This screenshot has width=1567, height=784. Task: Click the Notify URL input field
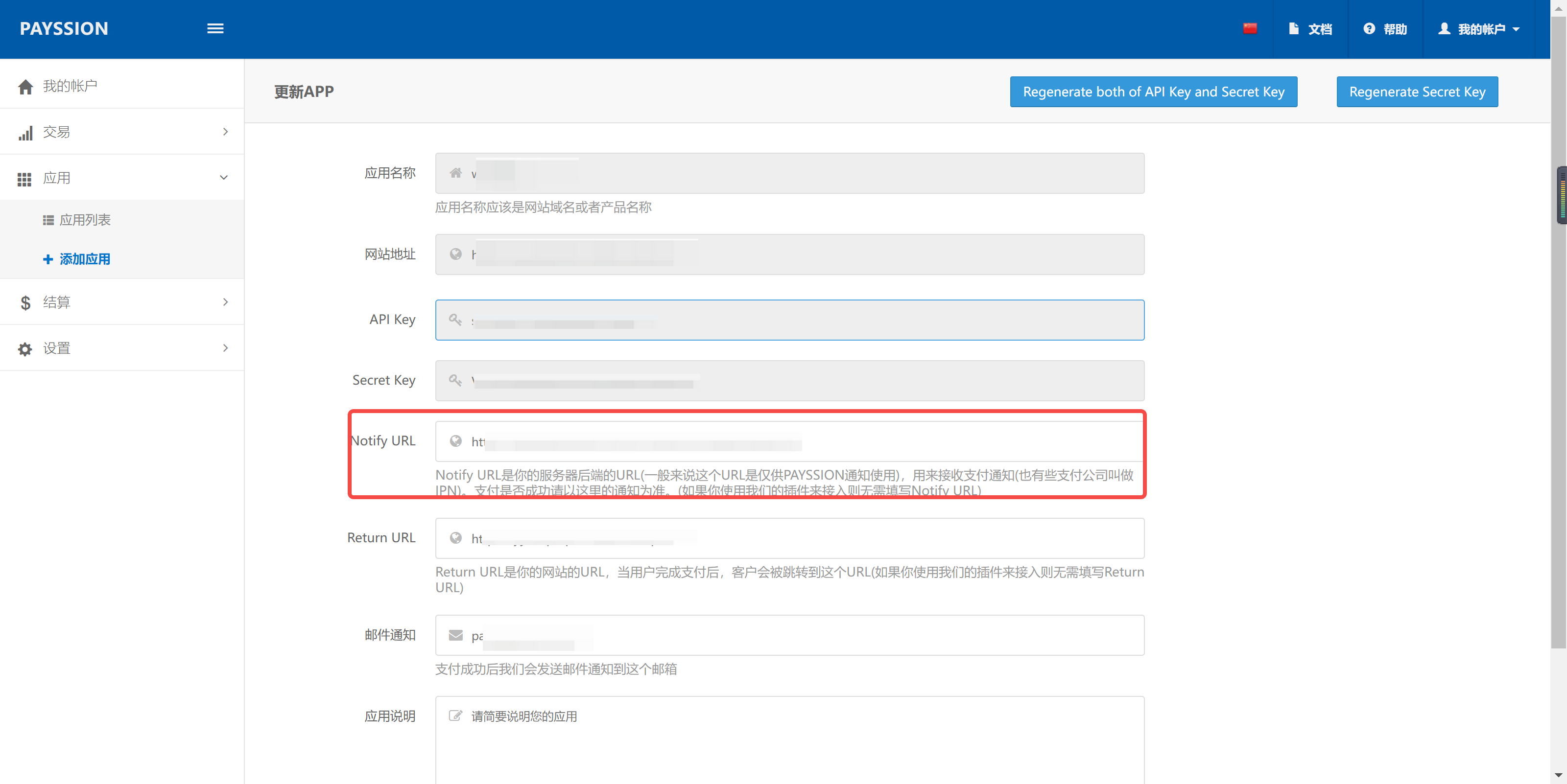pyautogui.click(x=789, y=442)
